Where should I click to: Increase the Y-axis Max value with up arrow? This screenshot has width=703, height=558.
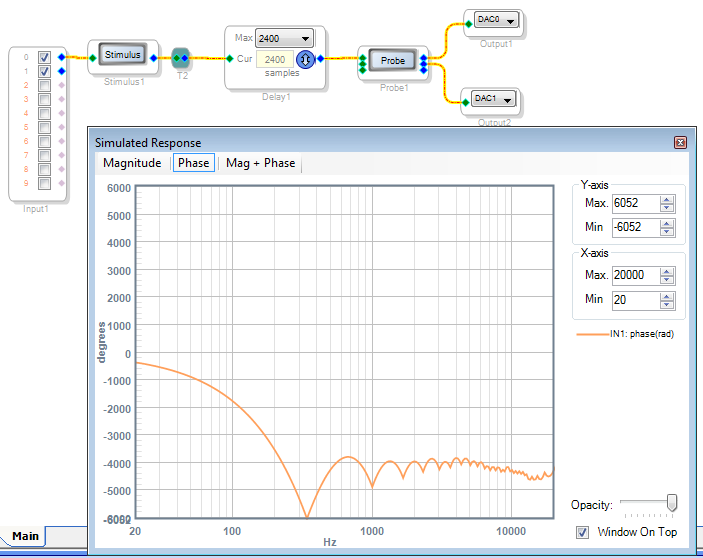(667, 199)
